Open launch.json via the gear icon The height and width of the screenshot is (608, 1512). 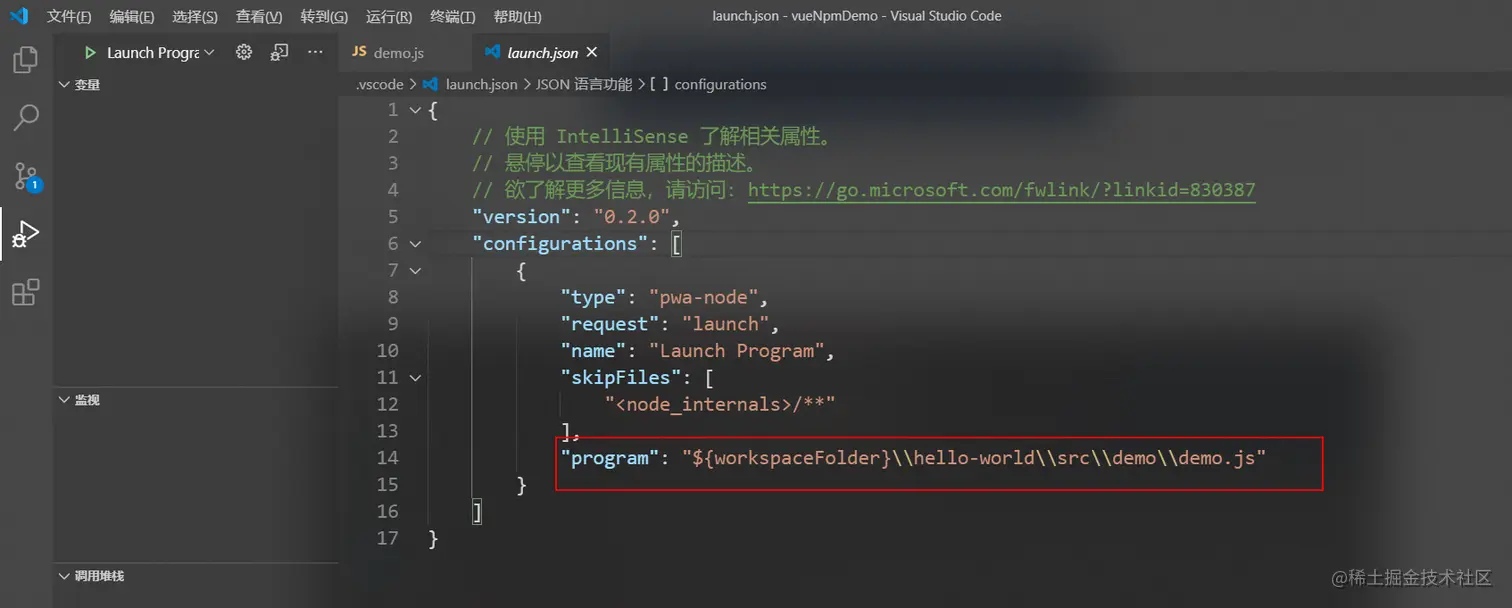[244, 52]
